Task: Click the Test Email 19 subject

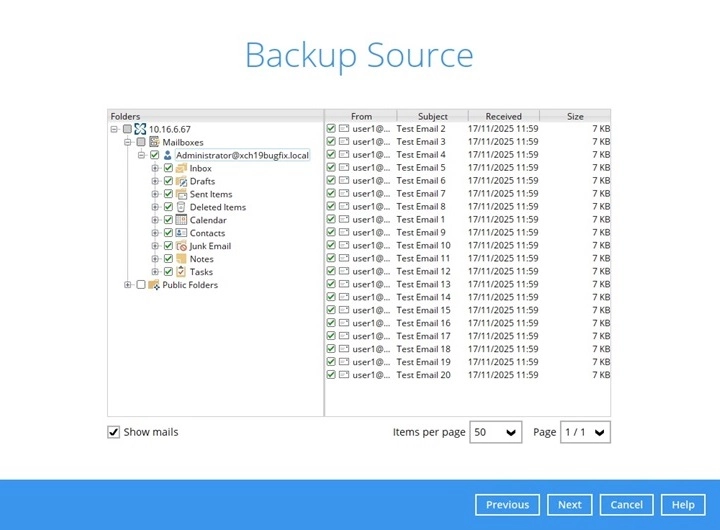Action: pos(423,362)
